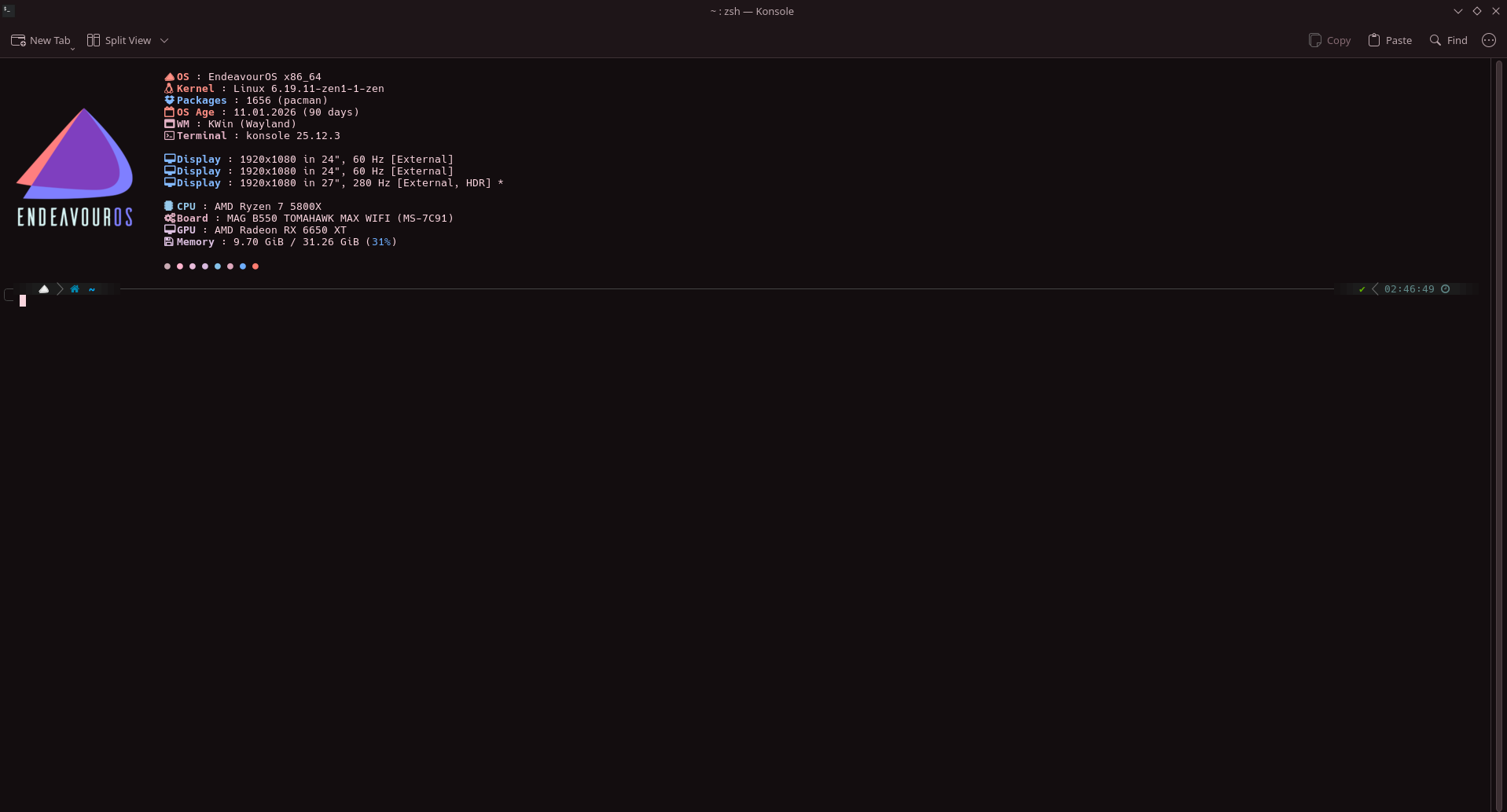The image size is (1507, 812).
Task: Open a New Tab in Konsole
Action: (40, 40)
